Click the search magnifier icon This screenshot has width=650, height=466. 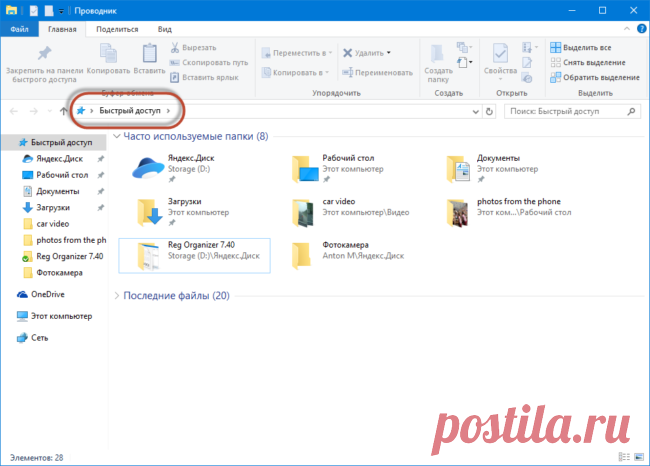click(631, 111)
